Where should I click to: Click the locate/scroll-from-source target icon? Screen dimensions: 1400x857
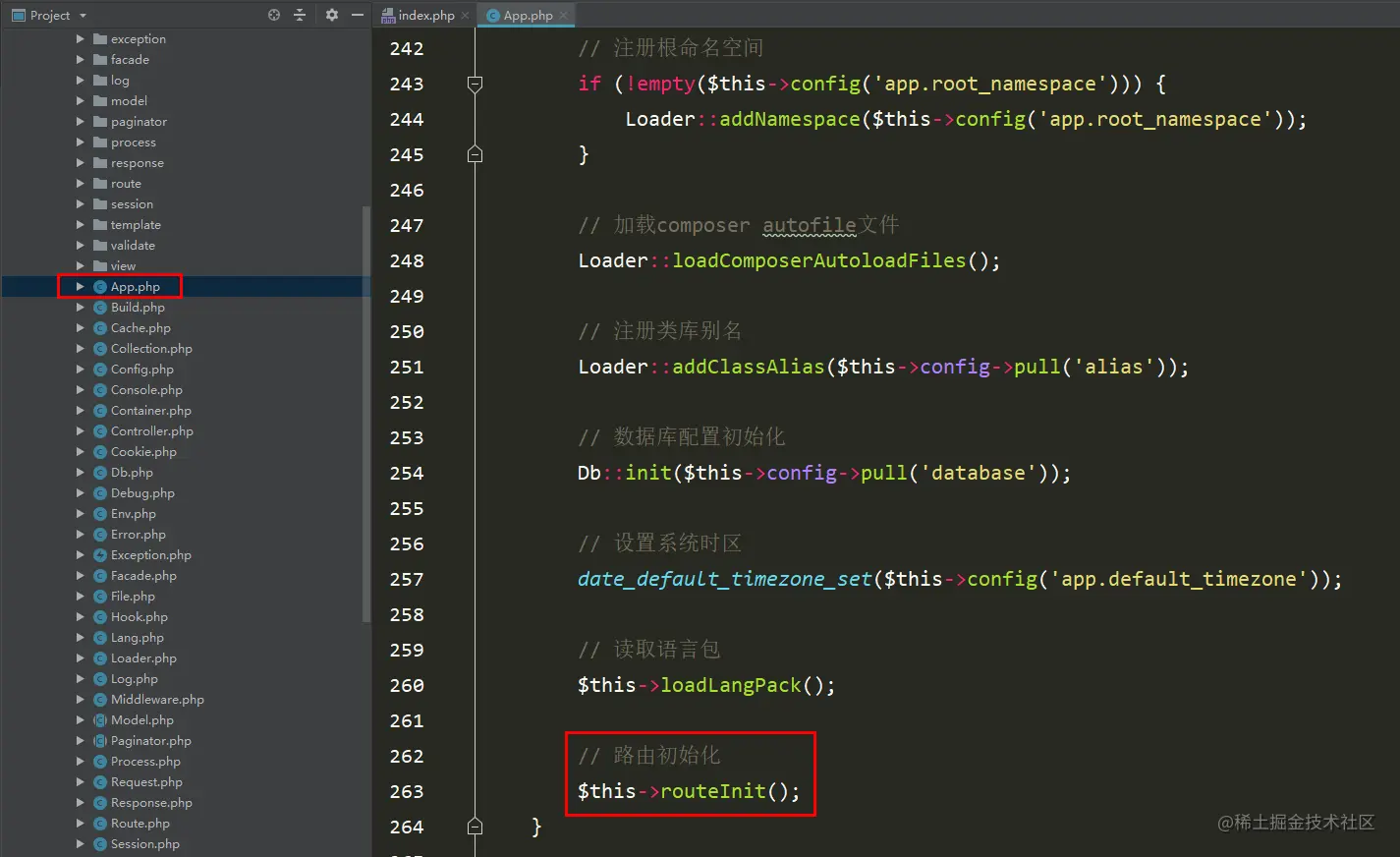(x=274, y=15)
